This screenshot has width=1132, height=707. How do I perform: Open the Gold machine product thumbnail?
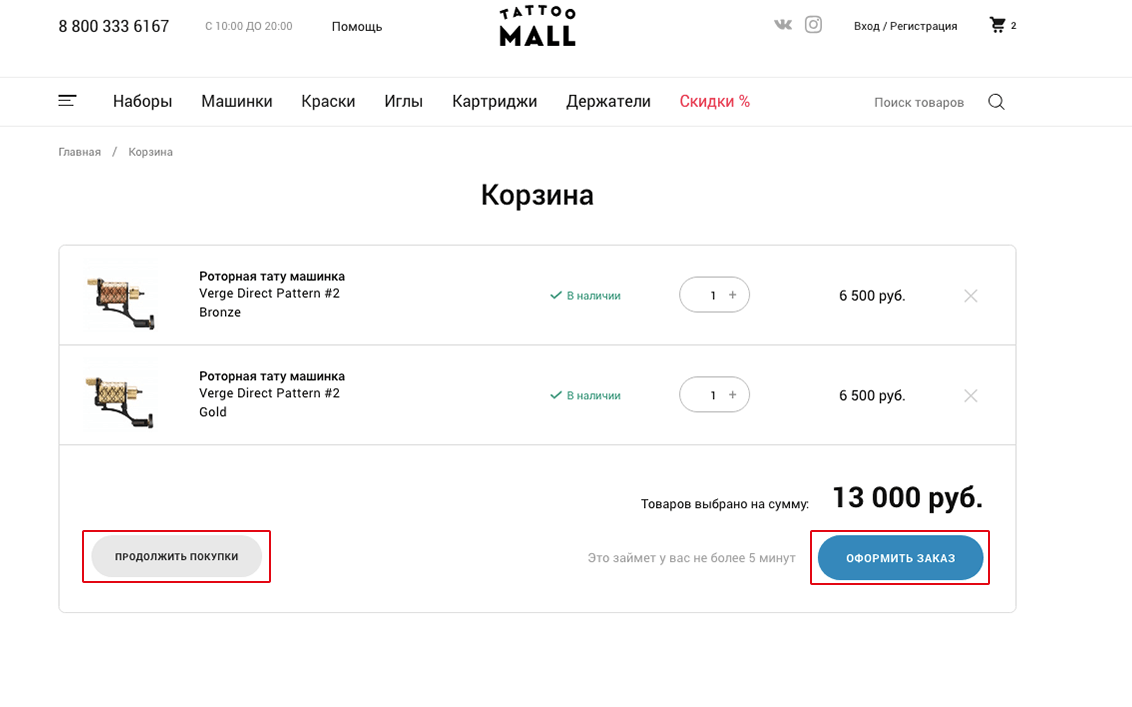122,396
